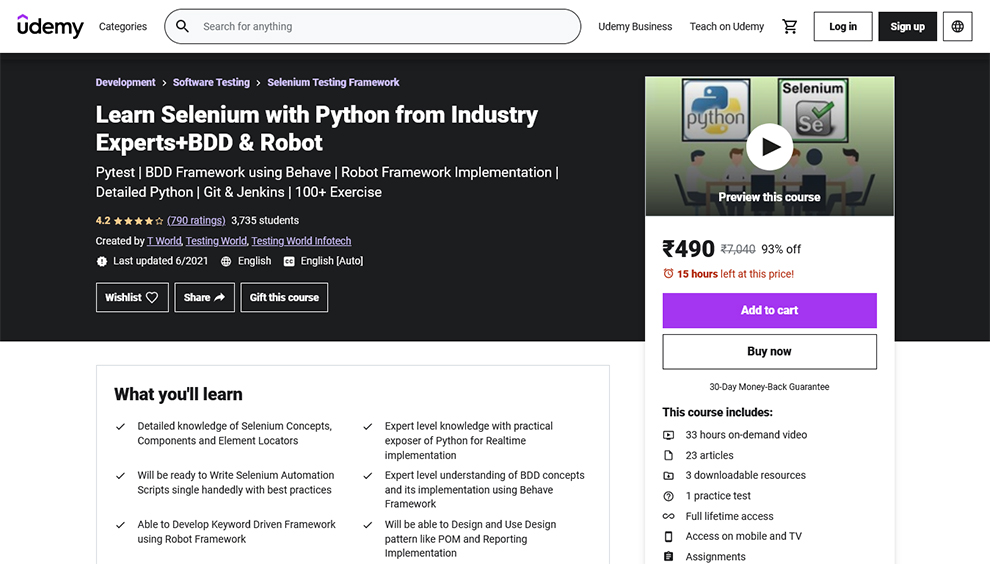
Task: Click the lifetime access infinity icon
Action: 669,516
